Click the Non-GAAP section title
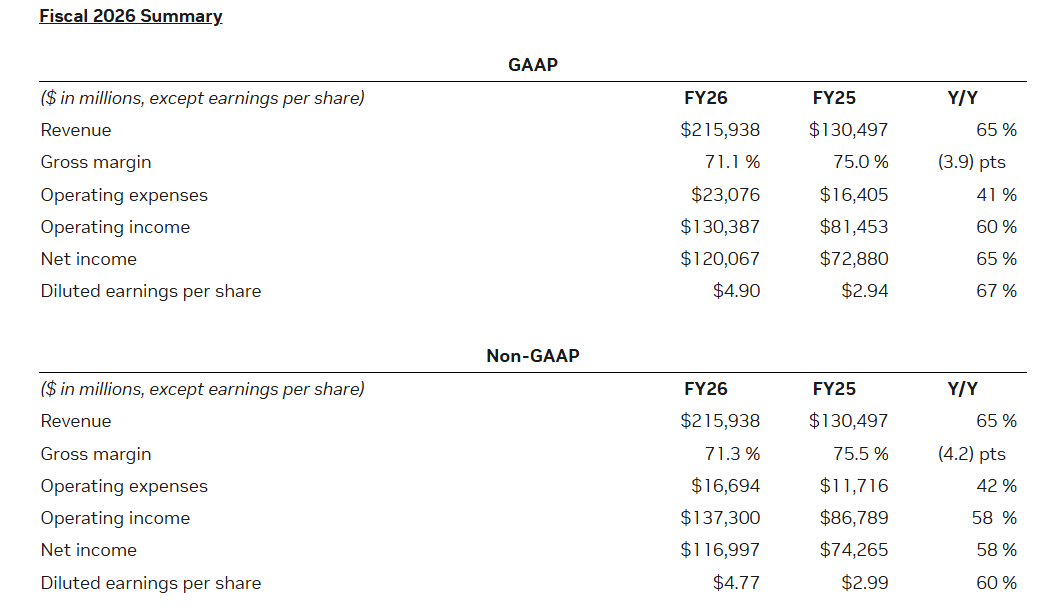 point(532,355)
